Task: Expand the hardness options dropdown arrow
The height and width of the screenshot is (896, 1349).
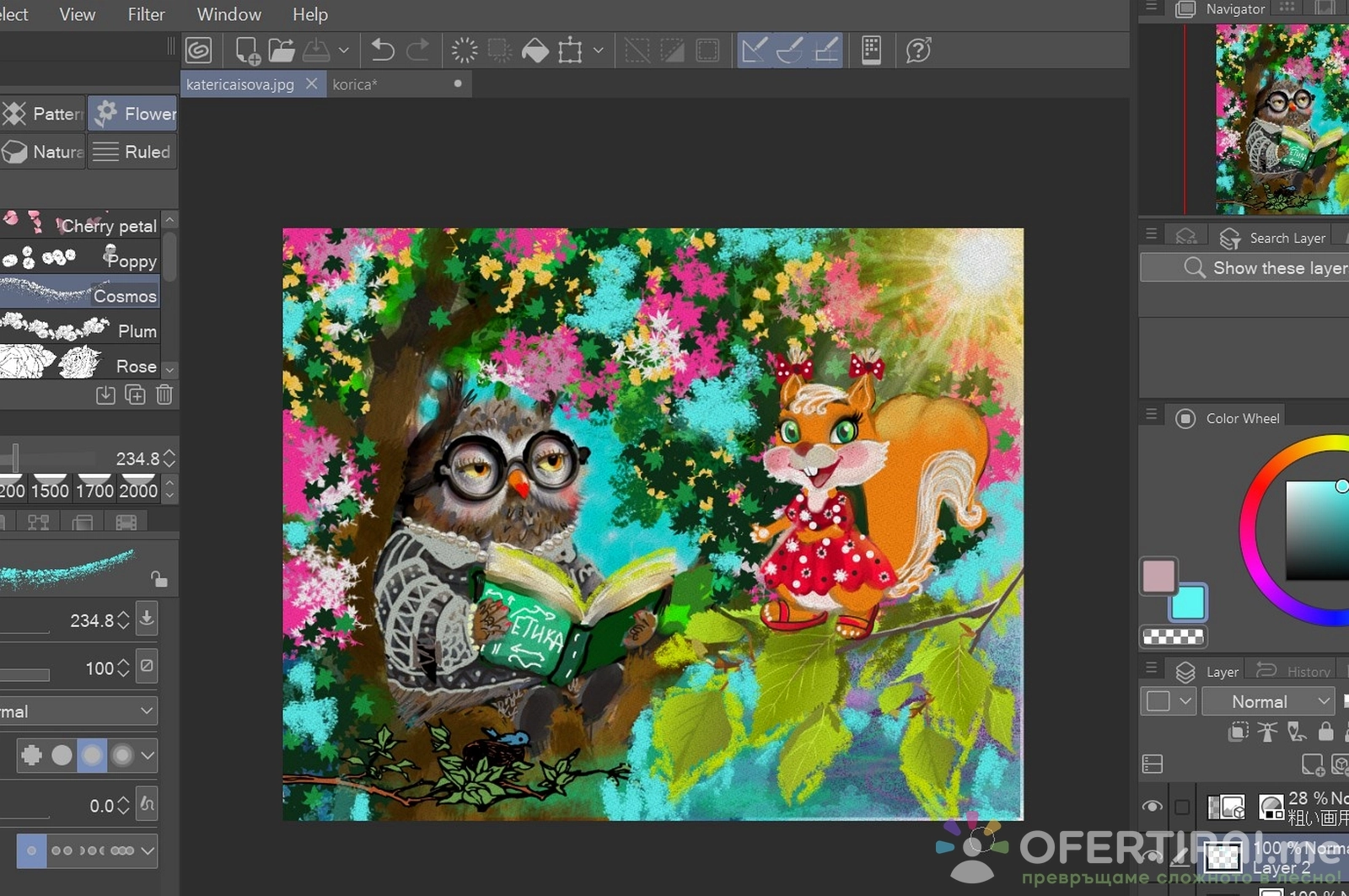Action: [148, 755]
